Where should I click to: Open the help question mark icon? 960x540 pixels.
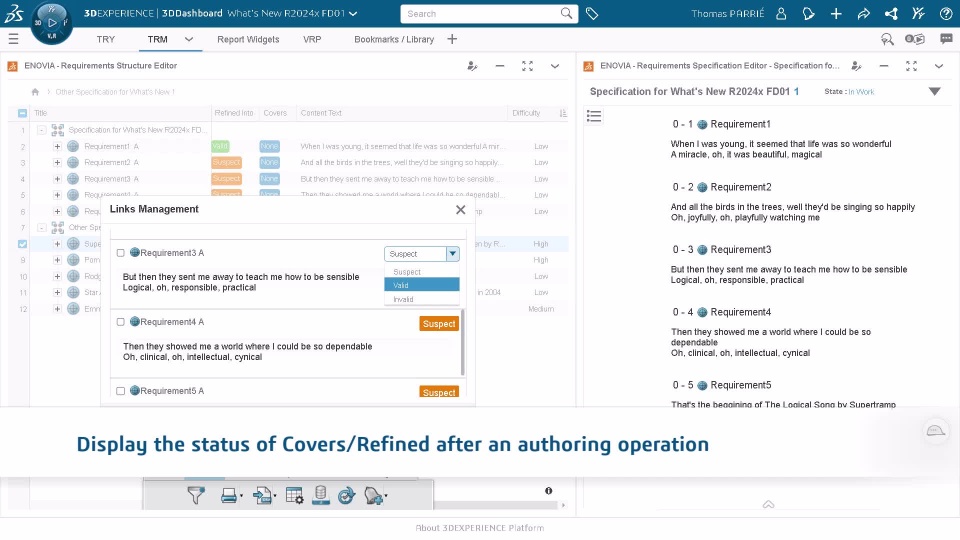[x=946, y=13]
